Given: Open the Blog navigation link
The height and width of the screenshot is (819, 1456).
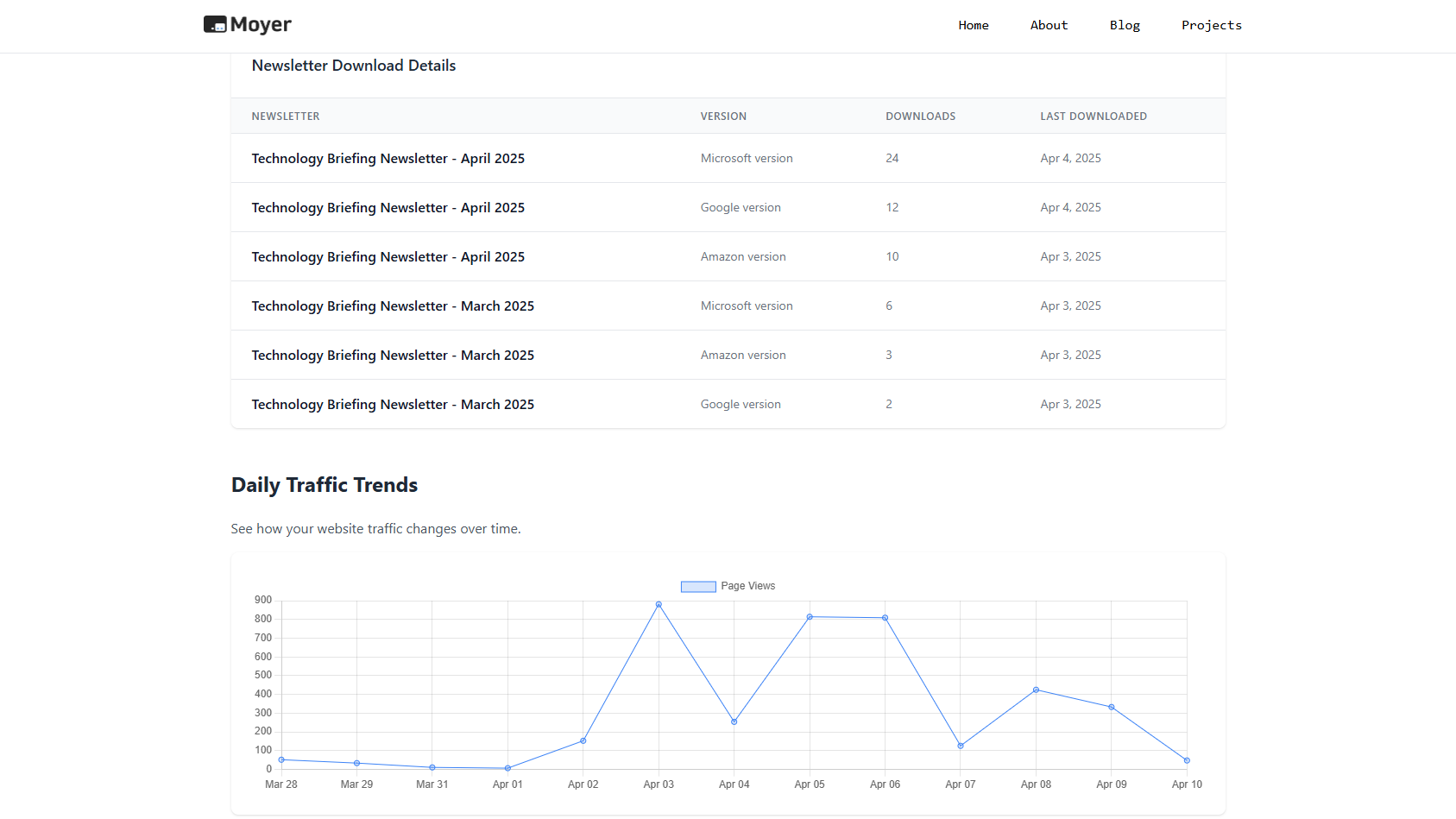Looking at the screenshot, I should tap(1125, 25).
